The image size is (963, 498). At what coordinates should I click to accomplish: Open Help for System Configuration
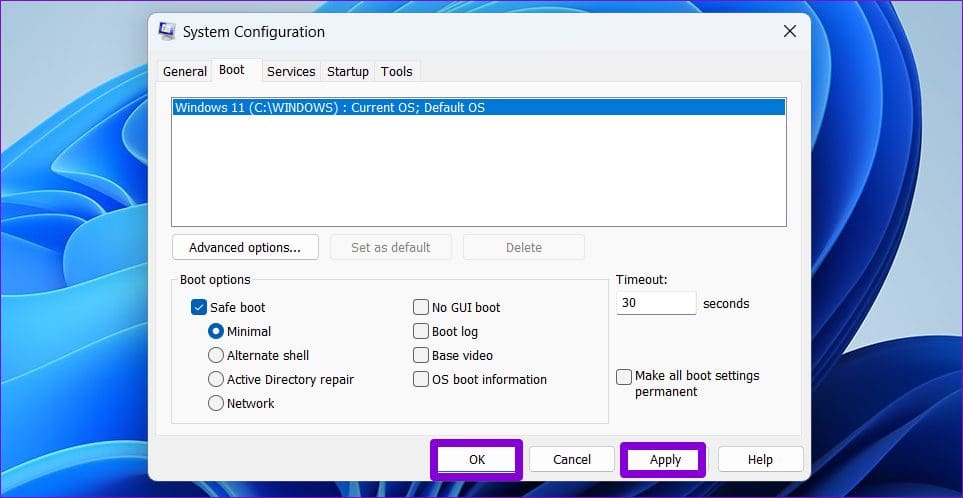coord(760,459)
